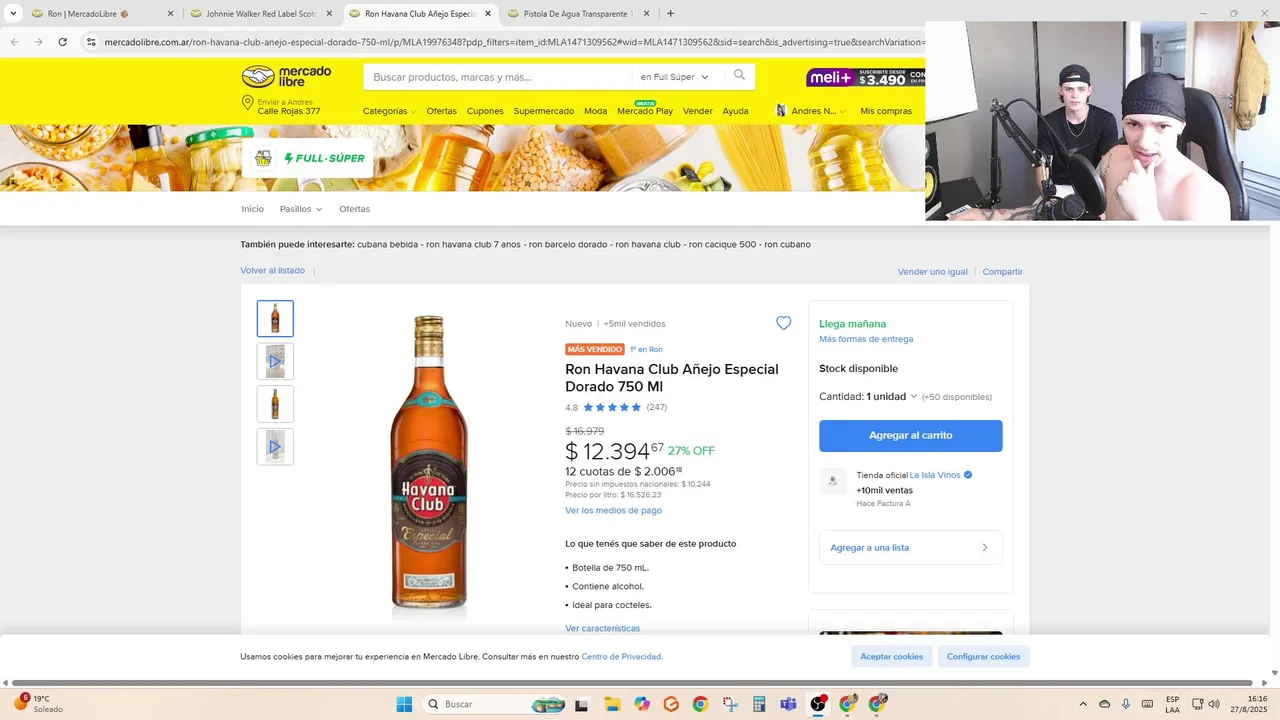The image size is (1280, 720).
Task: Open Microsoft Teams from taskbar
Action: click(x=788, y=704)
